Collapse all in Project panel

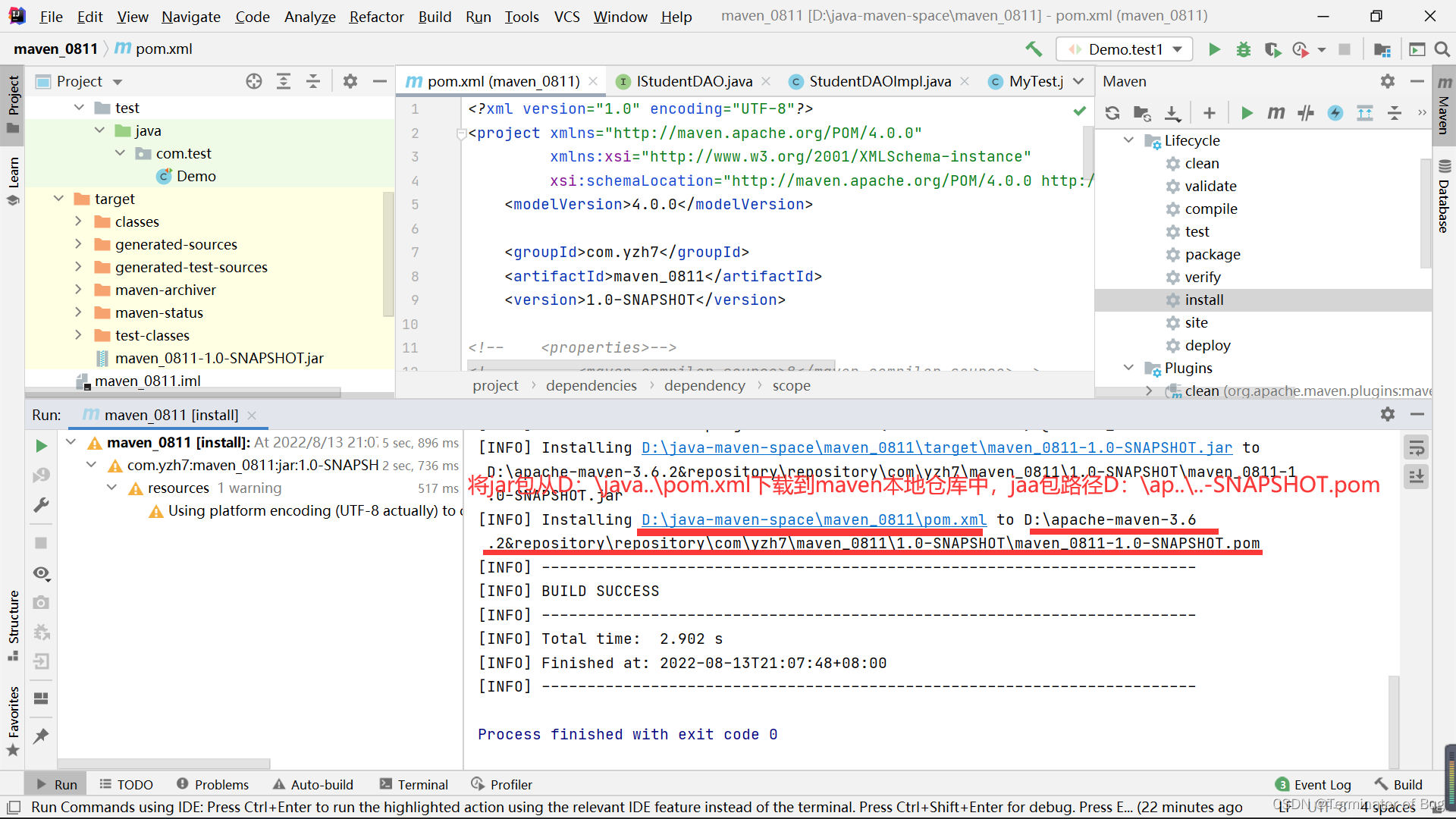pyautogui.click(x=313, y=81)
